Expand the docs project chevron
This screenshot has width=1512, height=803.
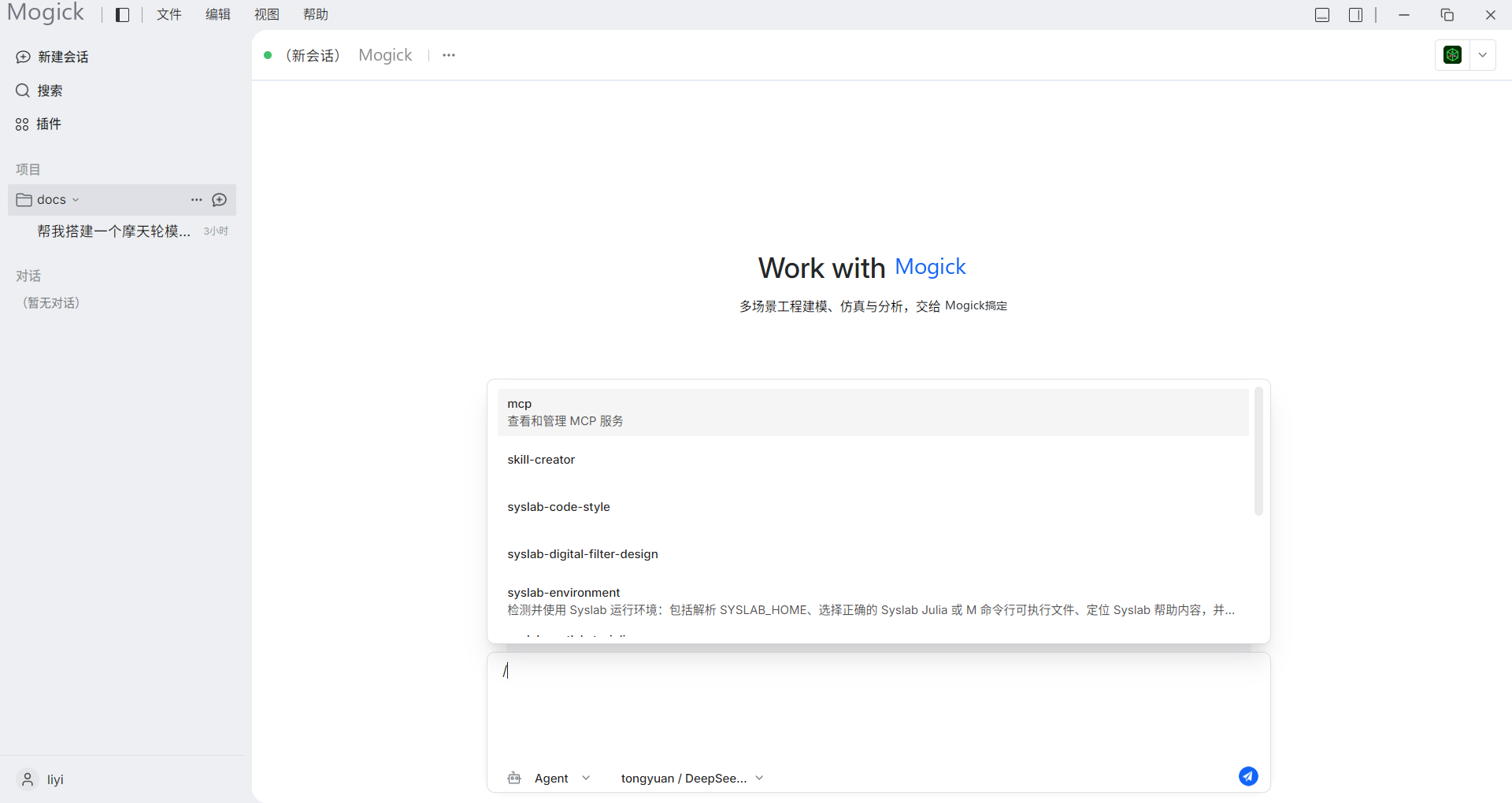tap(76, 200)
